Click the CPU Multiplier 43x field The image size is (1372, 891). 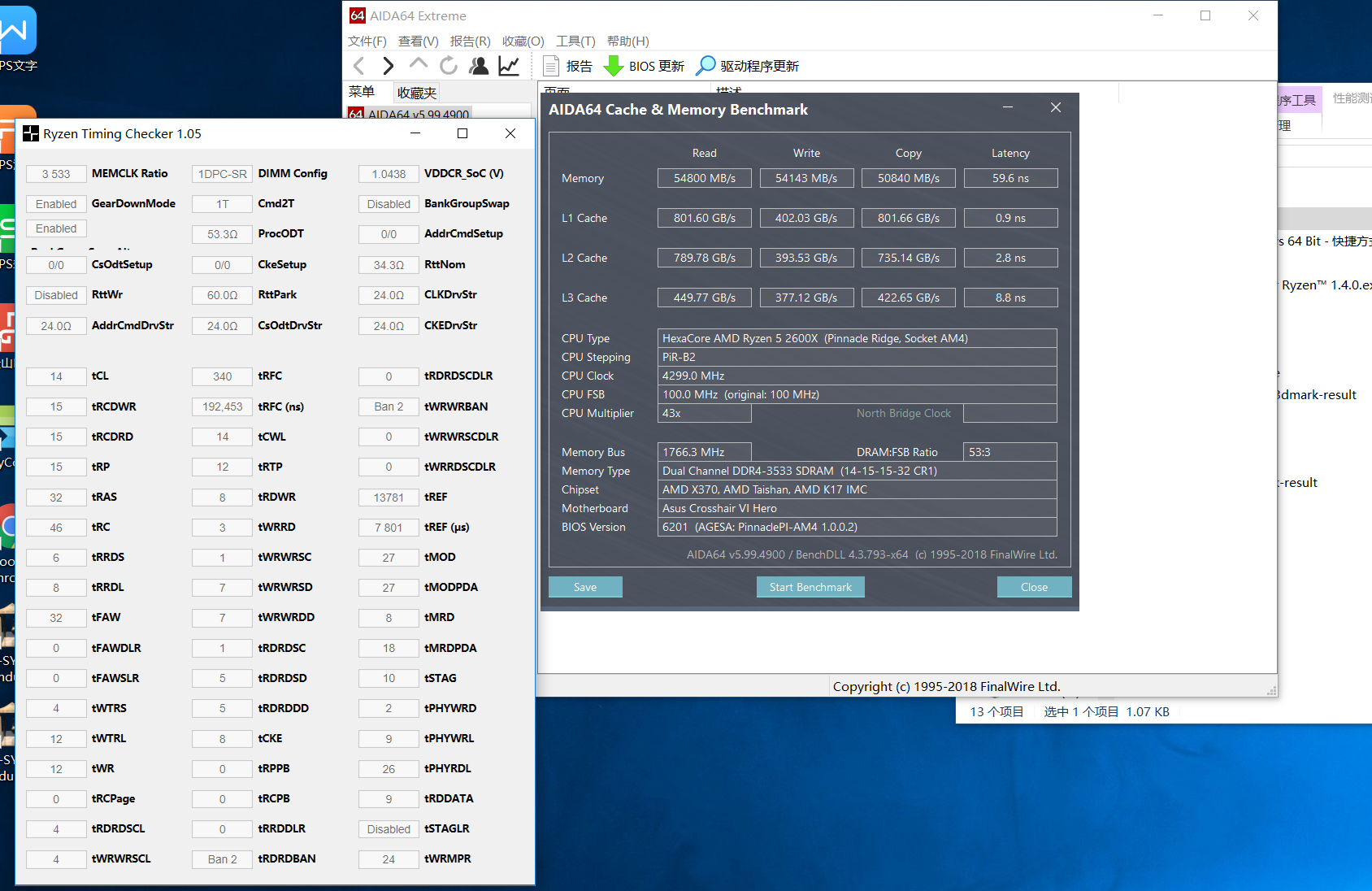click(705, 413)
